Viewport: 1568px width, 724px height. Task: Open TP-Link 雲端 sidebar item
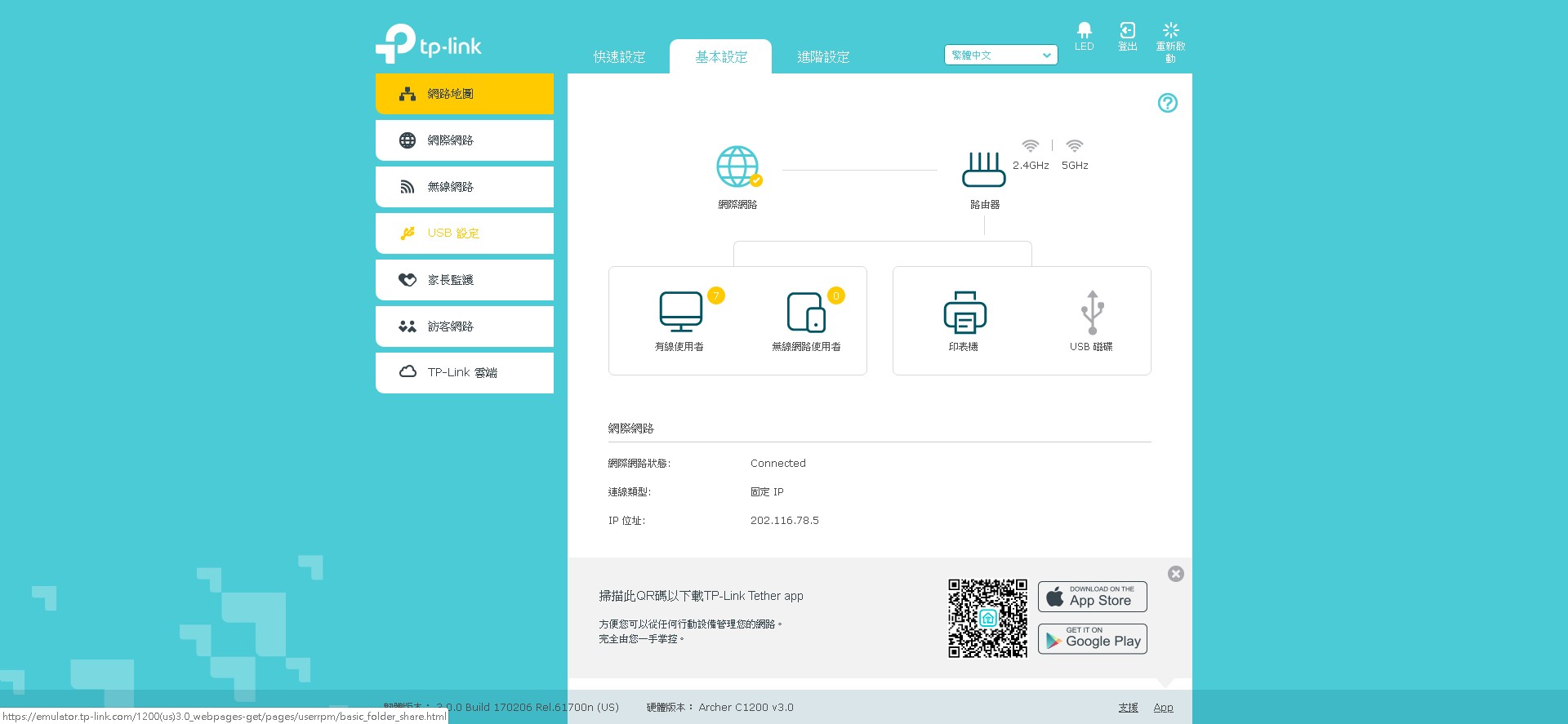click(465, 373)
